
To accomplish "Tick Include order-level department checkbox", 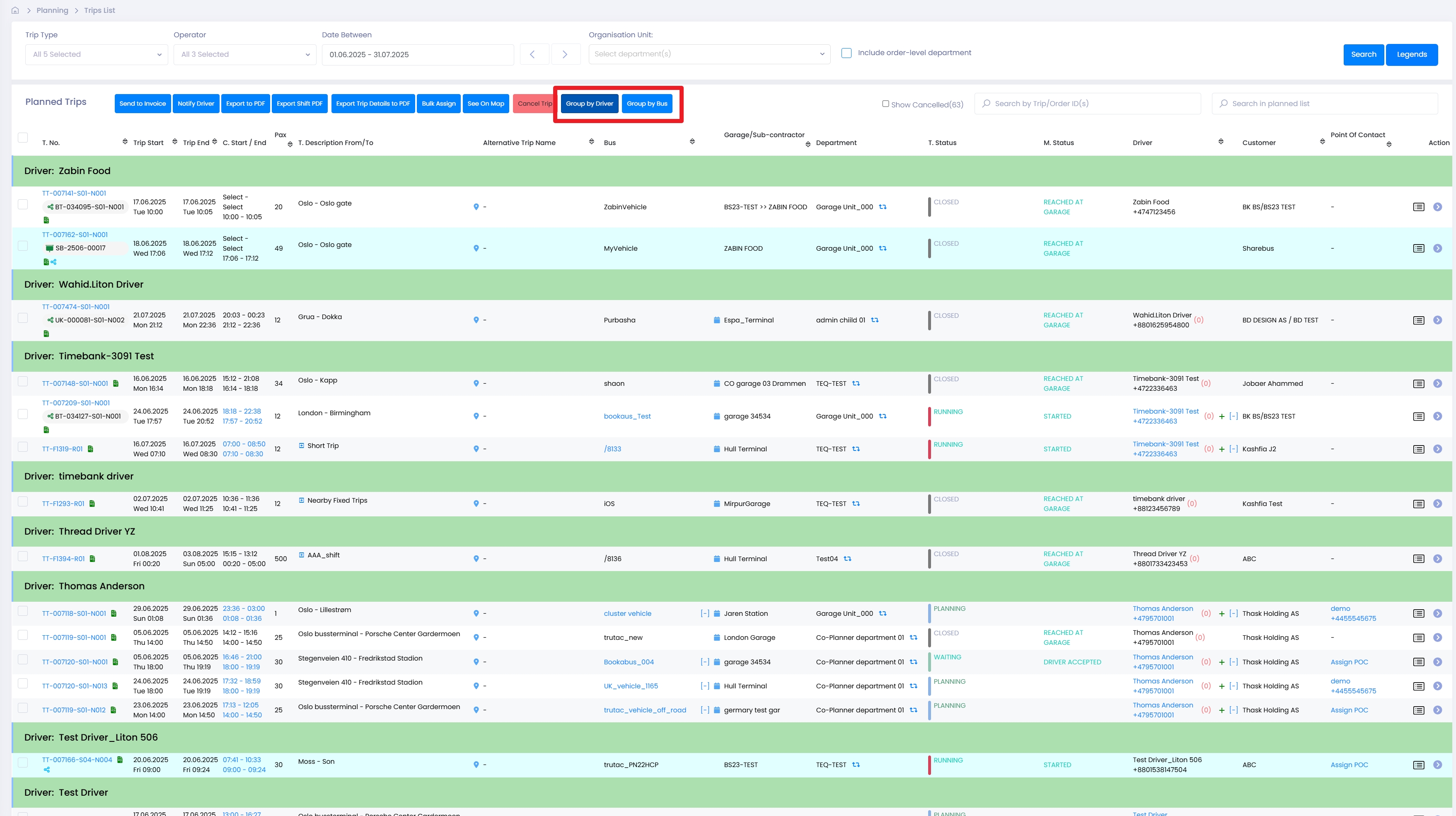I will point(846,53).
